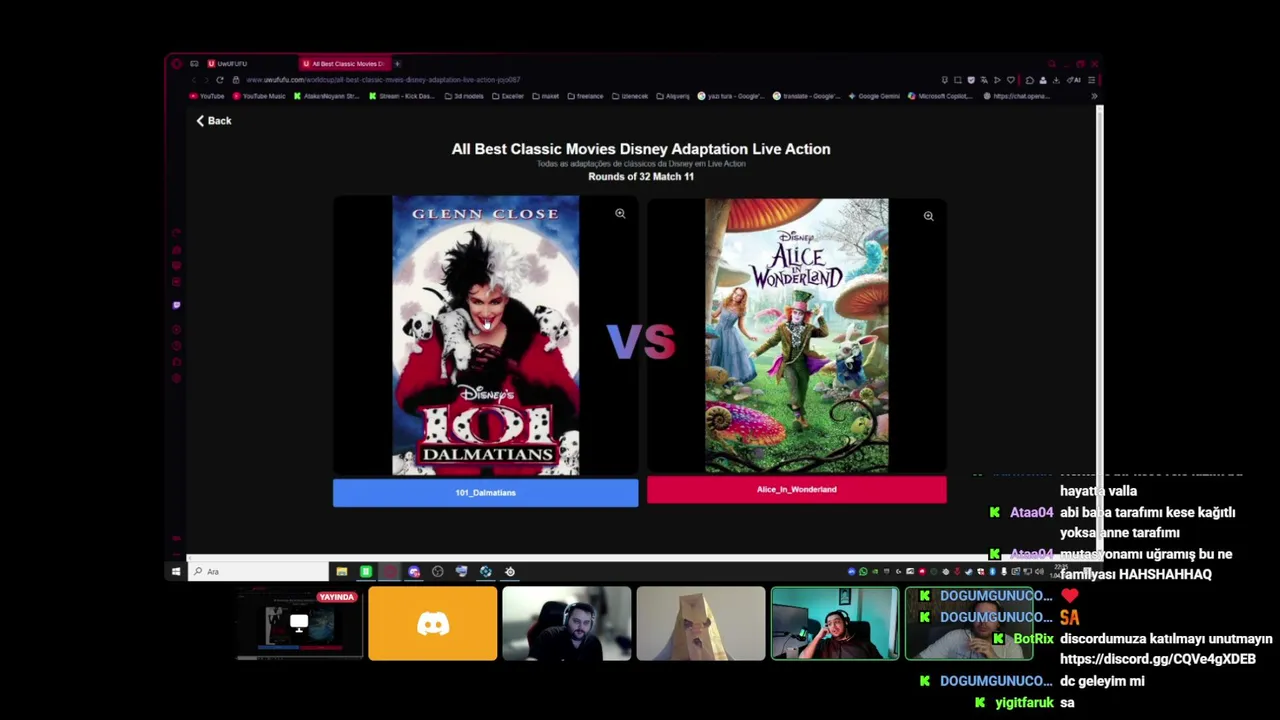This screenshot has width=1280, height=720.
Task: Open the discord.gg/CQVe4gXDEB chat link
Action: point(1158,660)
